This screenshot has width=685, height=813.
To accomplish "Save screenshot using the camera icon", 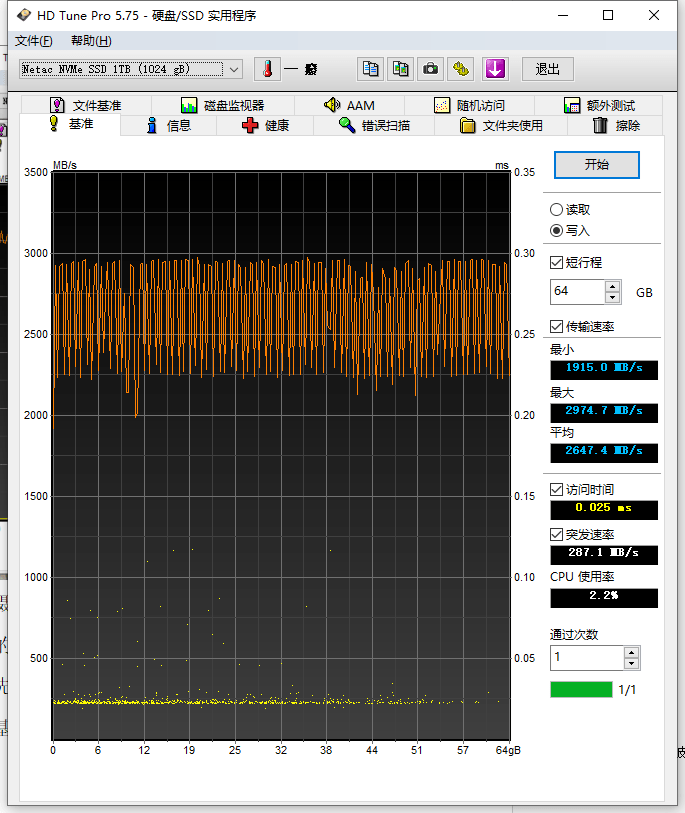I will (430, 69).
